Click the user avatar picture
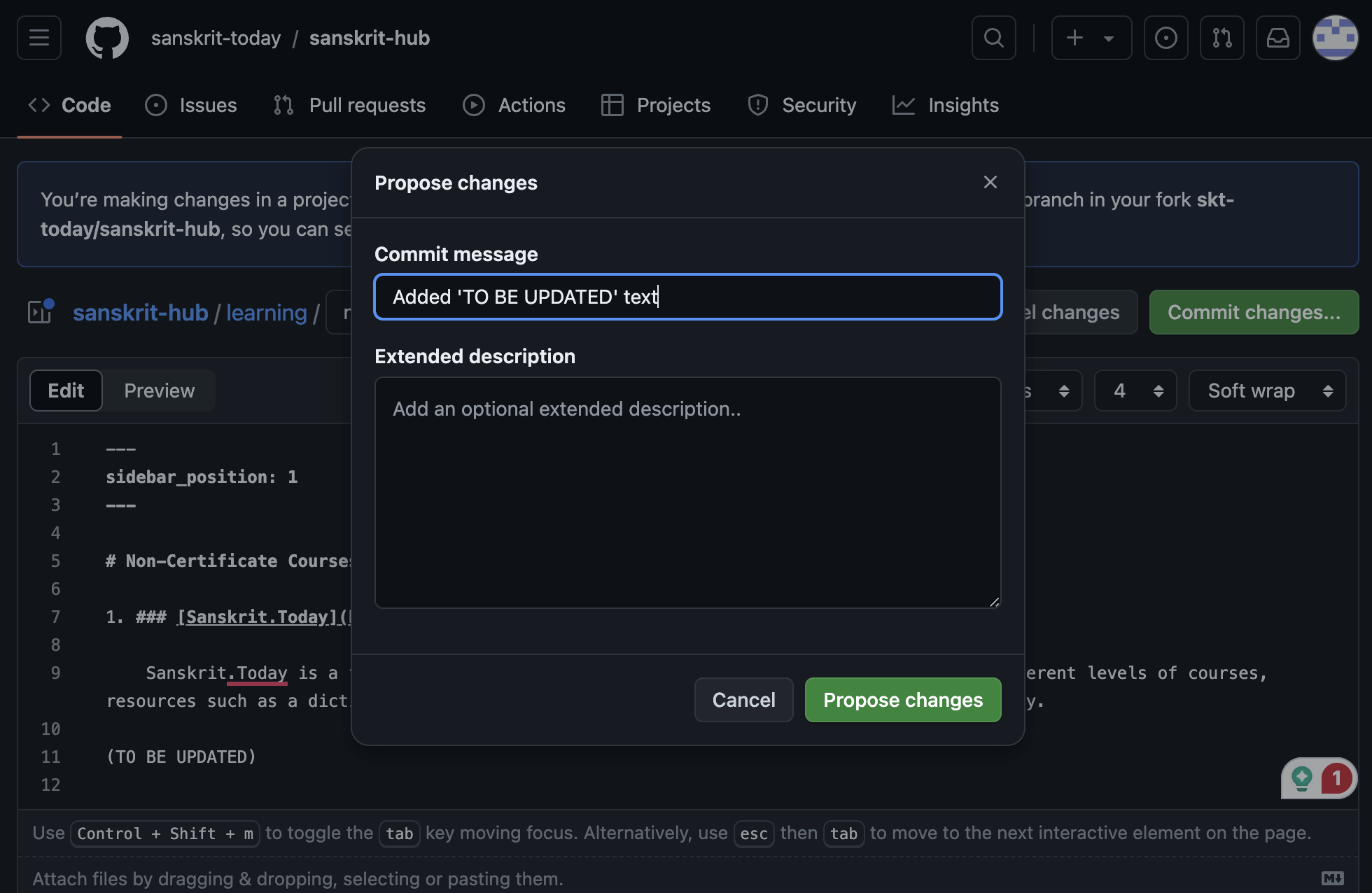 [1335, 38]
